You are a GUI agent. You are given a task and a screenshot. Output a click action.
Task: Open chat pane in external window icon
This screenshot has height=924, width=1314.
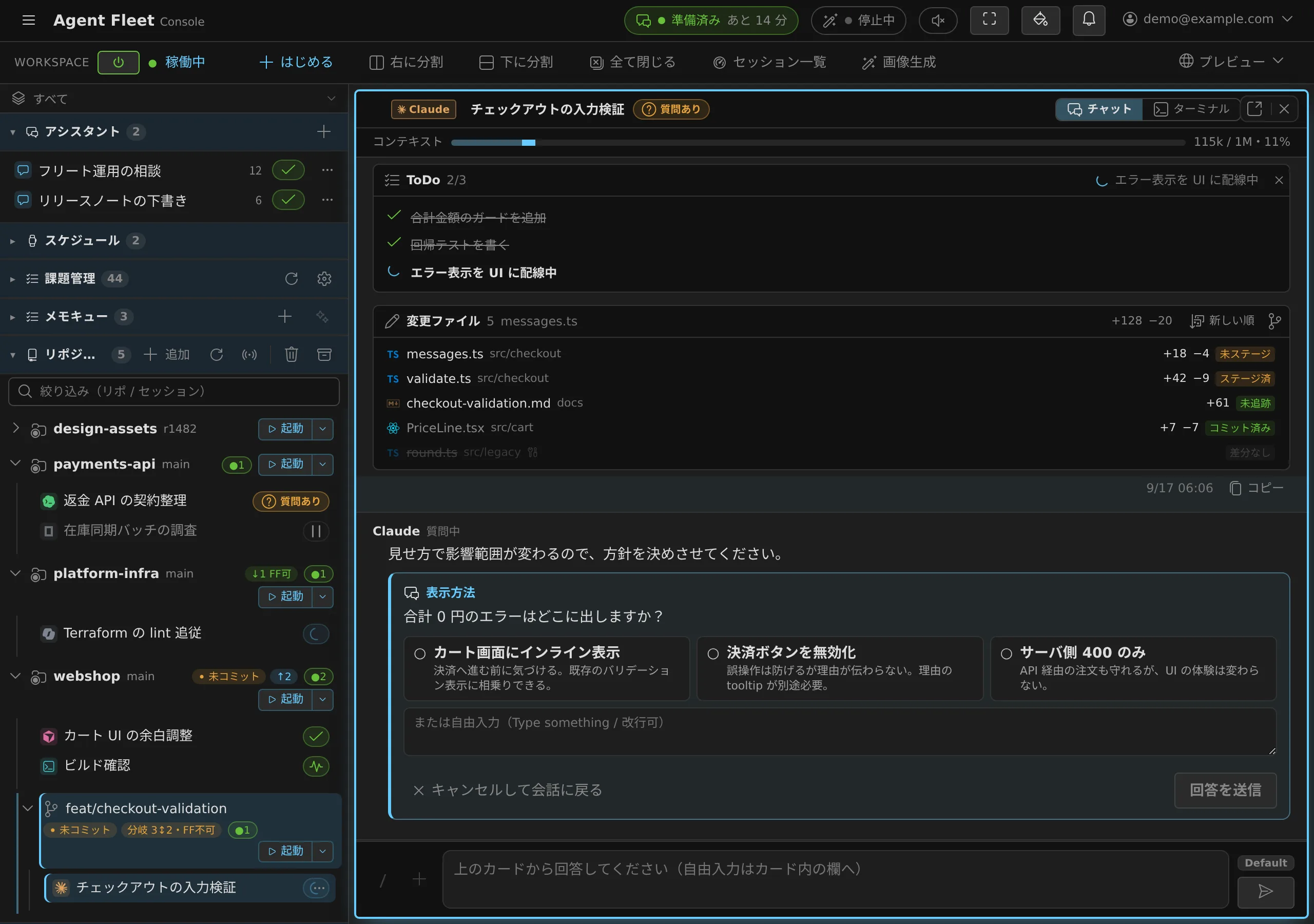[x=1254, y=109]
